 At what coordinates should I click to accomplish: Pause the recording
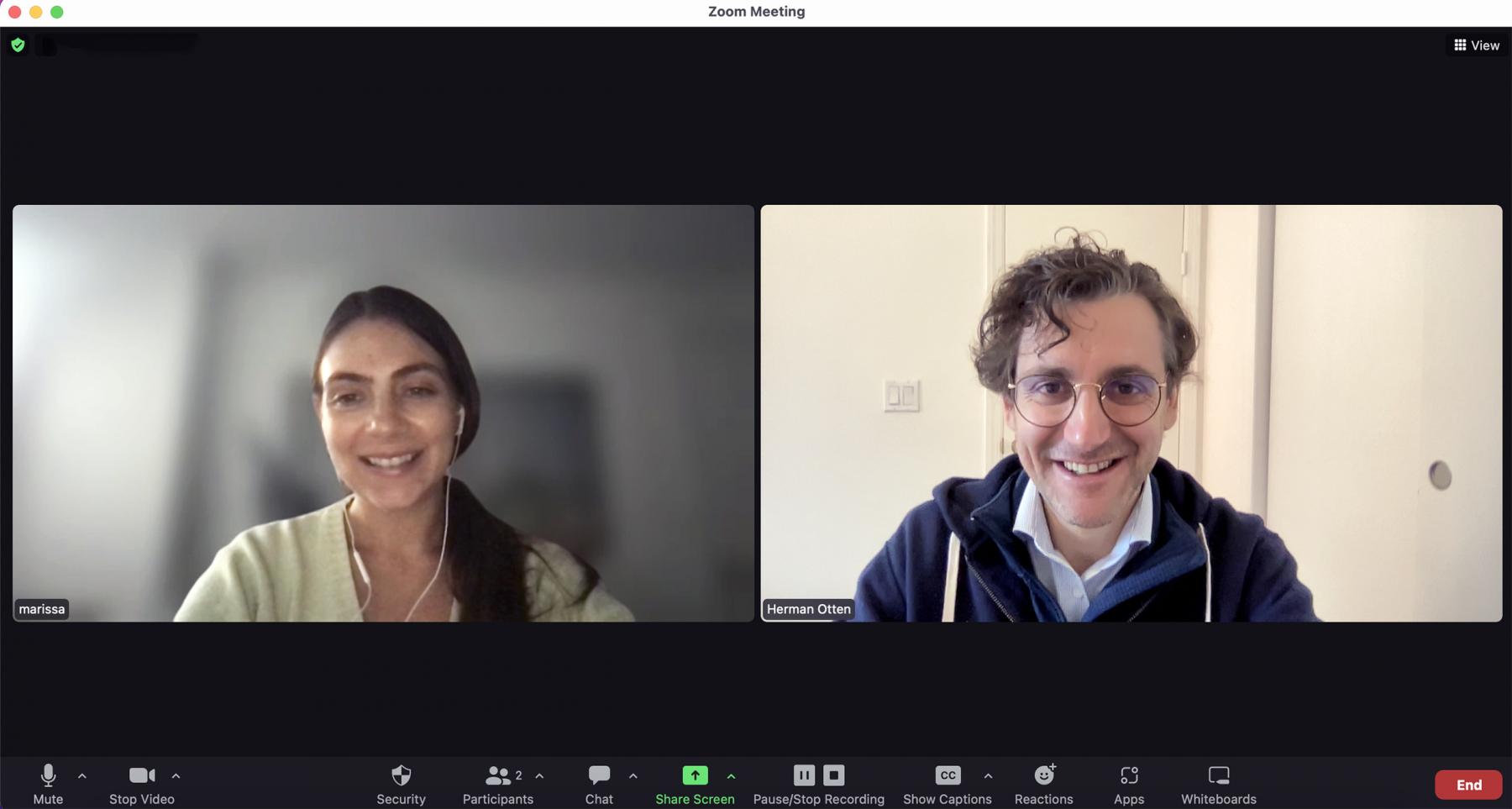(x=804, y=775)
